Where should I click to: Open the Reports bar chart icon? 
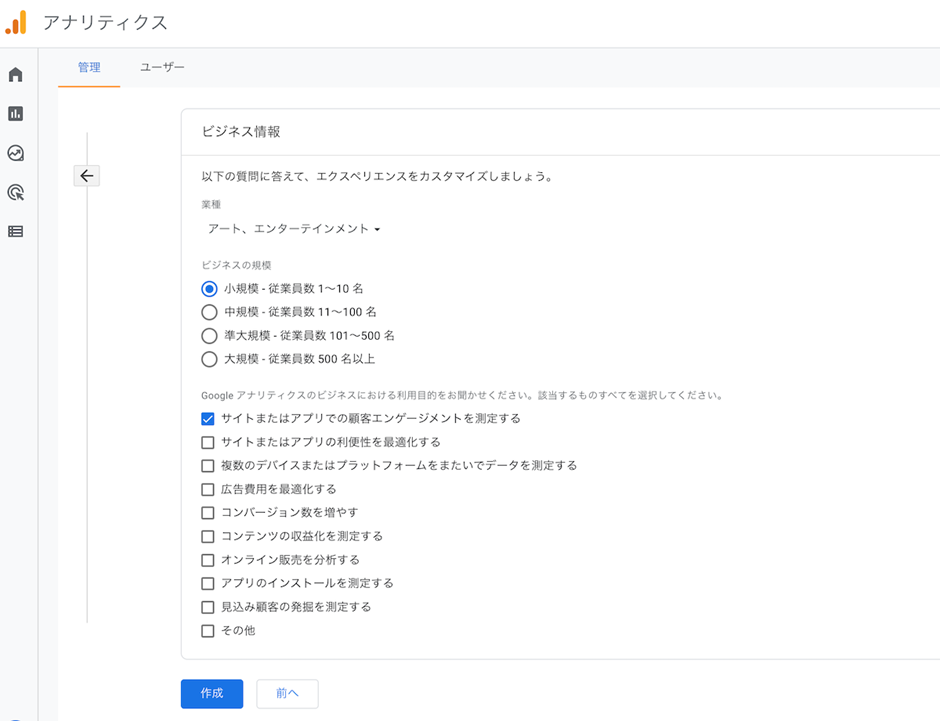pos(16,113)
